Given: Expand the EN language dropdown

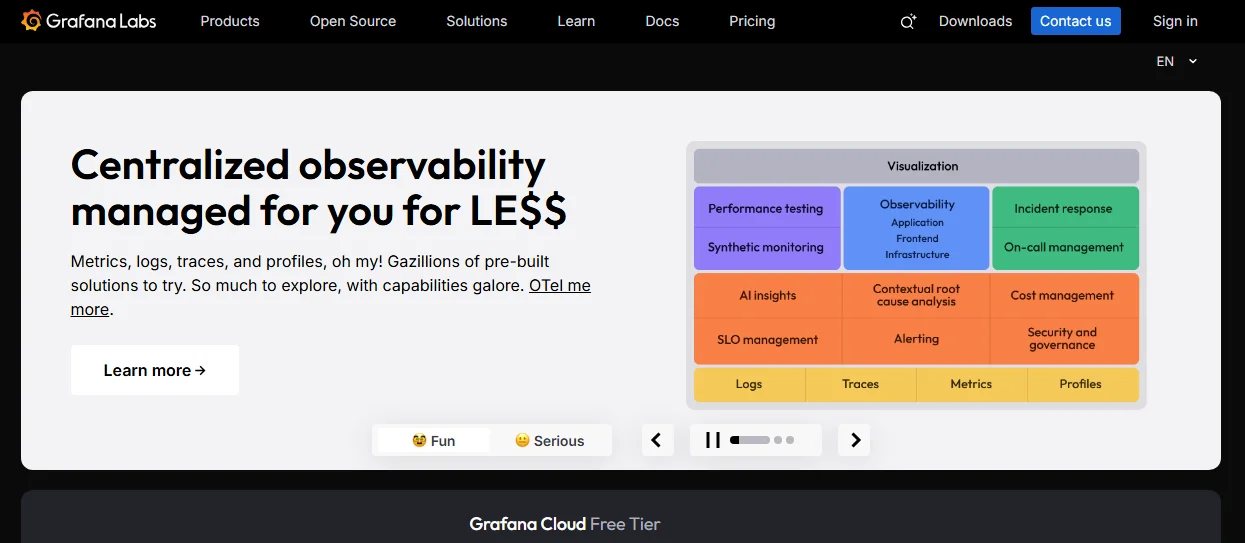Looking at the screenshot, I should [x=1176, y=61].
